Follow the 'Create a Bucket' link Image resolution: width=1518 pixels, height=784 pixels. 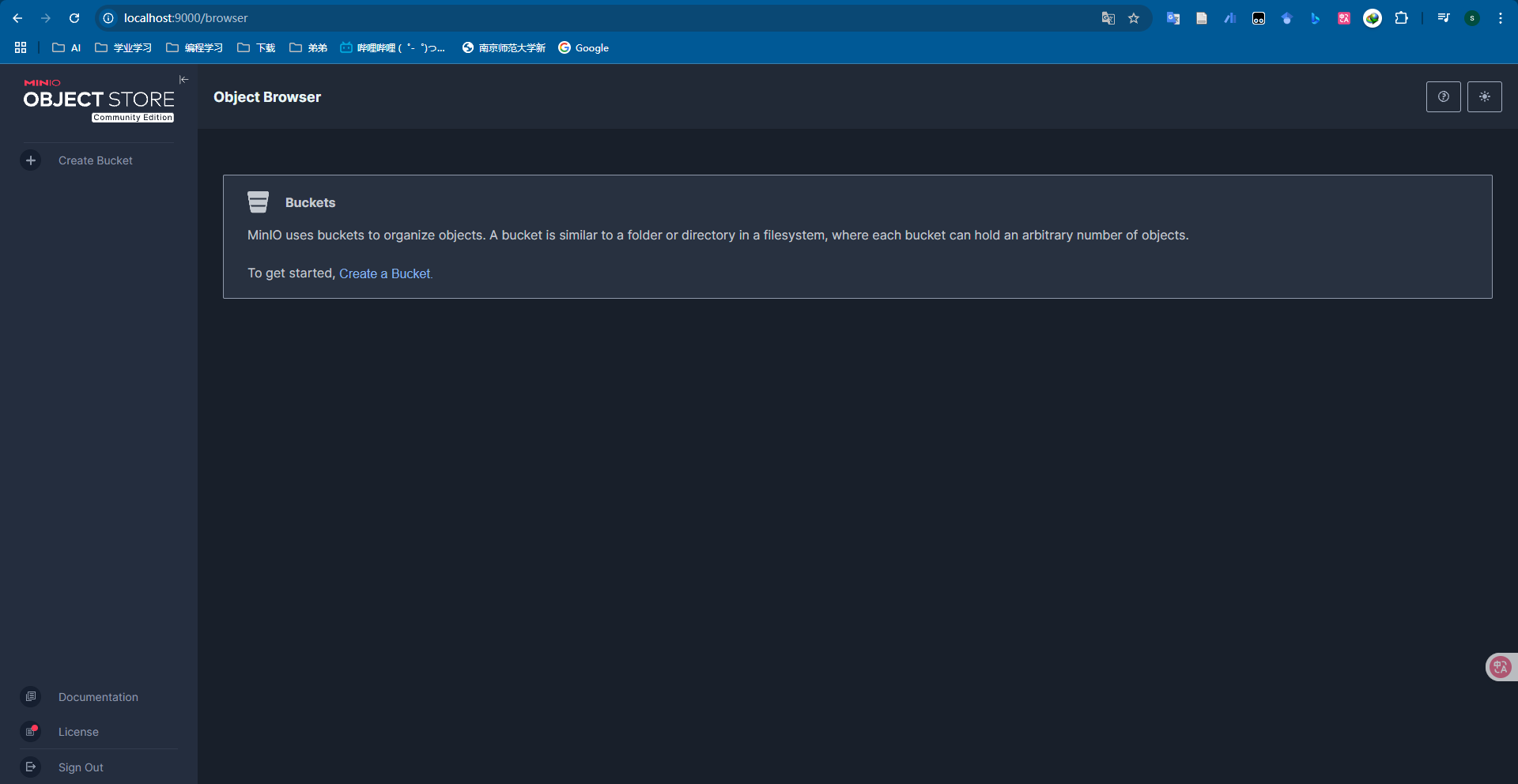tap(385, 273)
